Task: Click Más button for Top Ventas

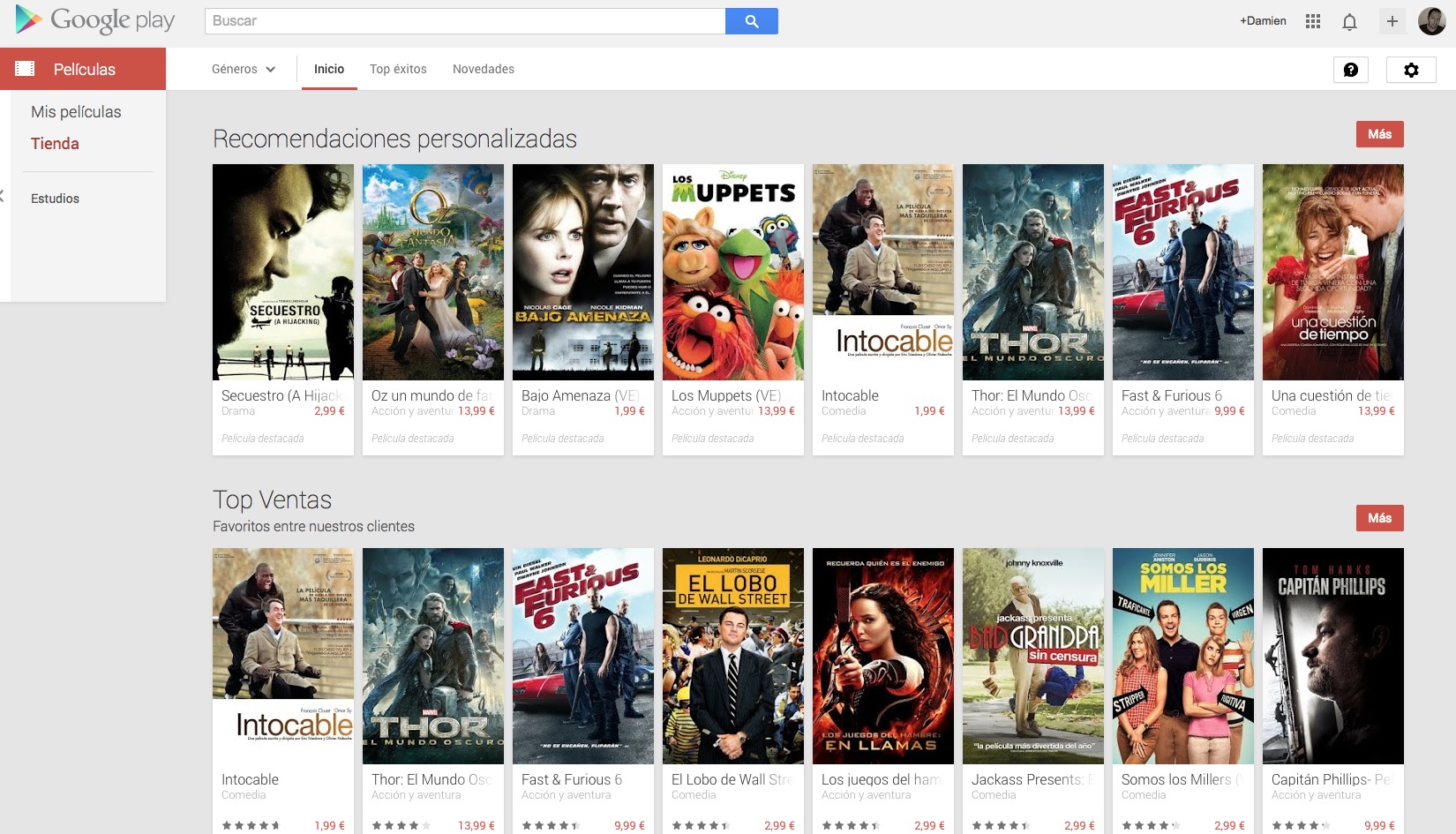Action: coord(1379,518)
